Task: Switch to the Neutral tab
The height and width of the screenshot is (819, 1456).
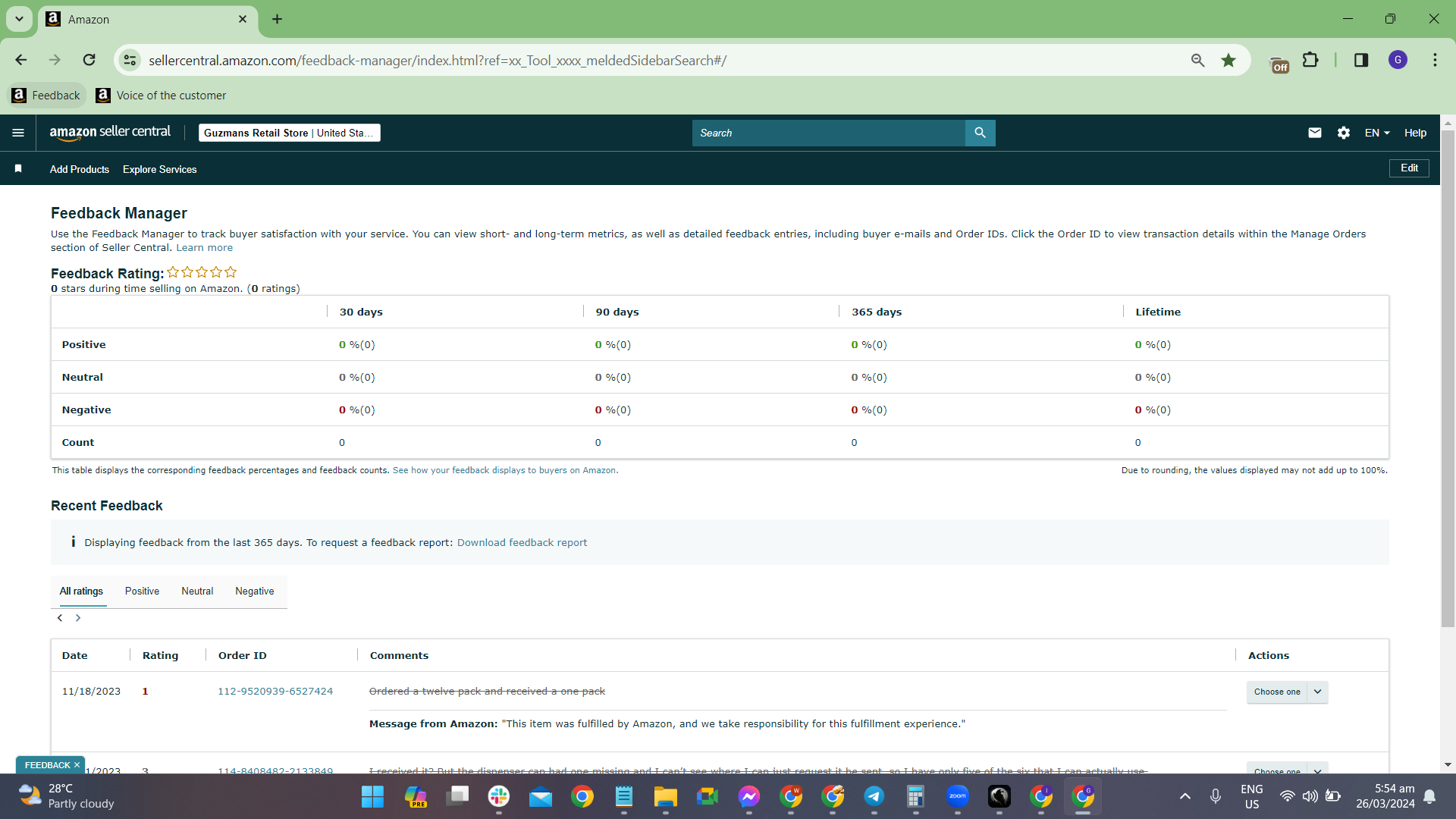Action: (197, 591)
